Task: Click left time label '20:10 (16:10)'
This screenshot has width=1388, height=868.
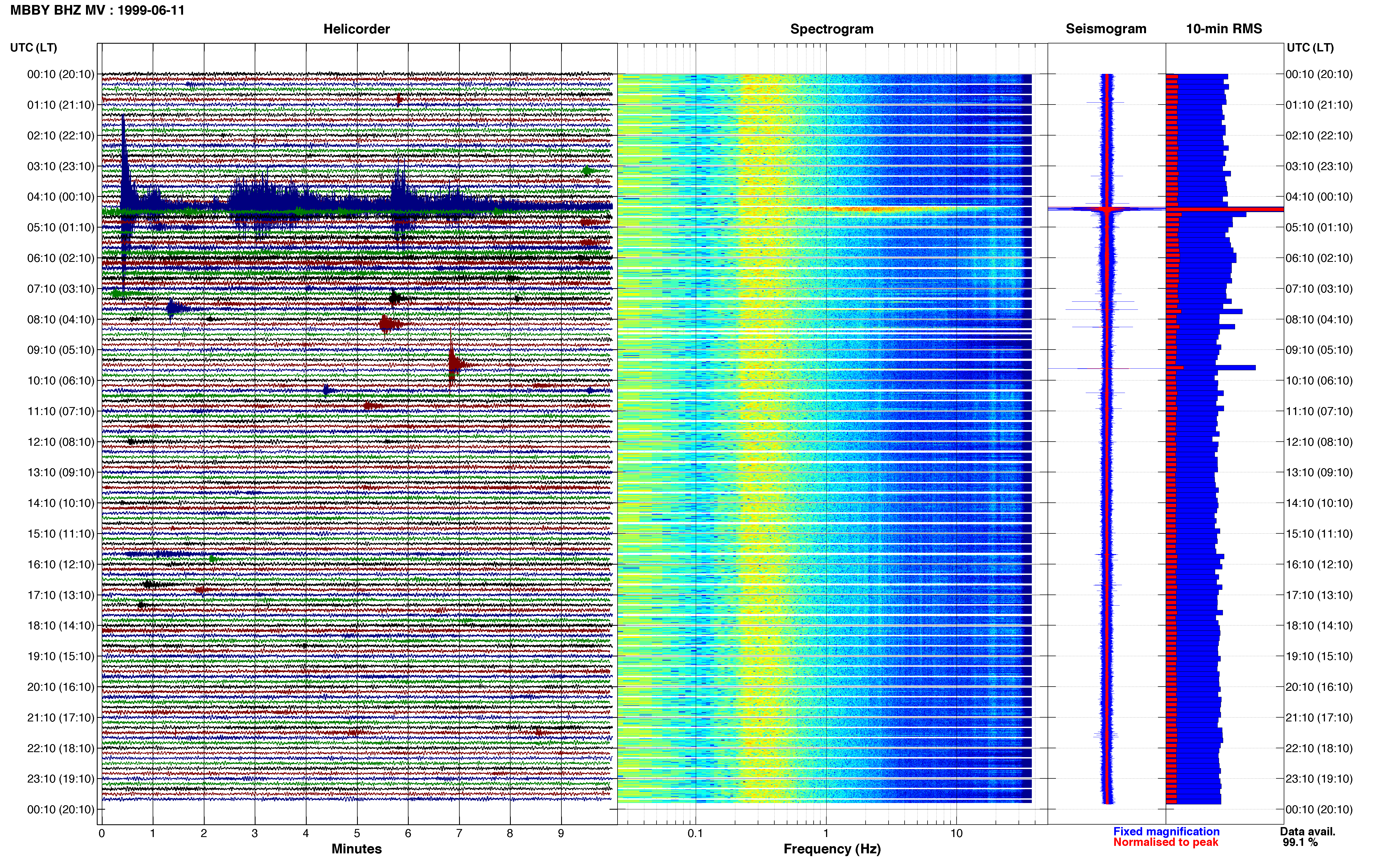Action: (61, 687)
